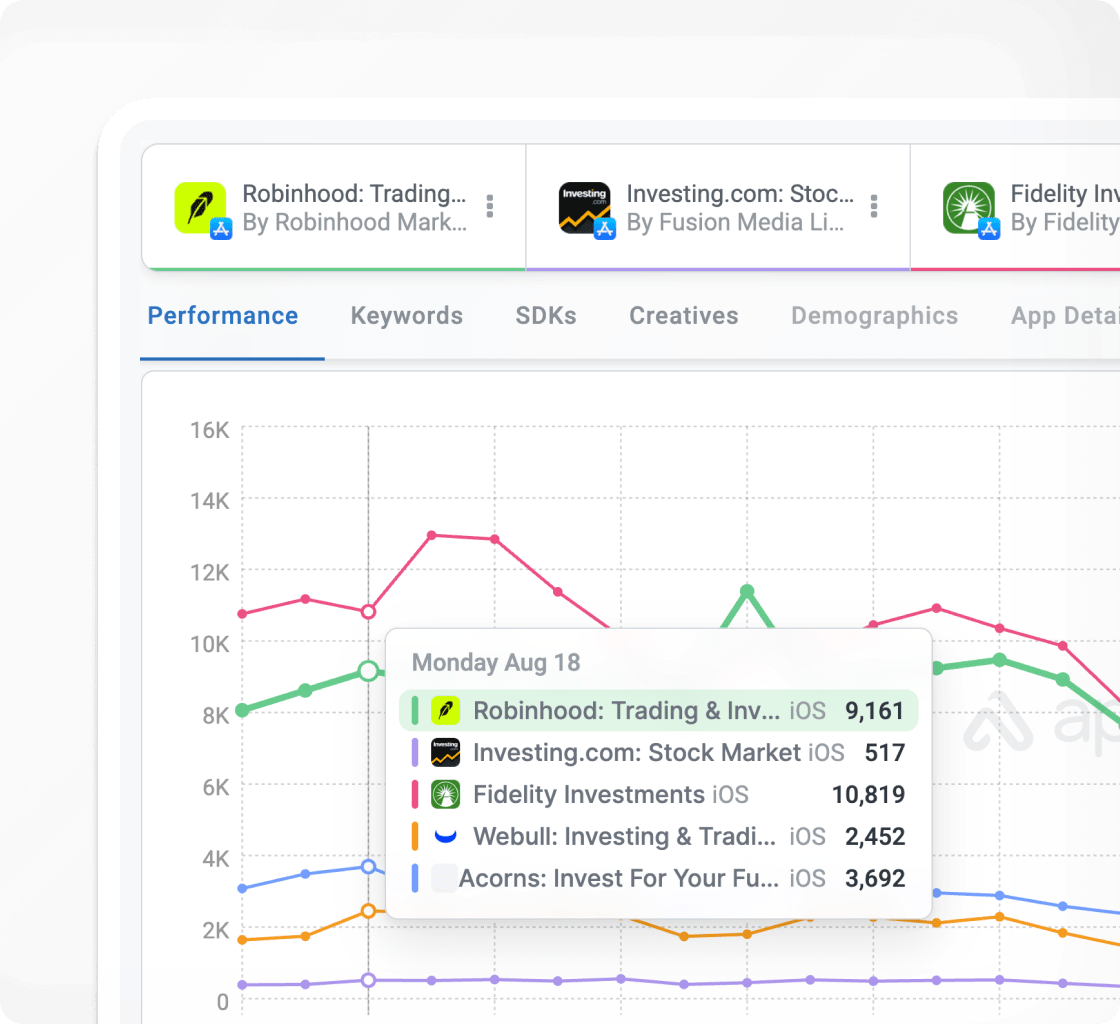Switch to the App Details tab
This screenshot has width=1120, height=1024.
[x=1065, y=316]
